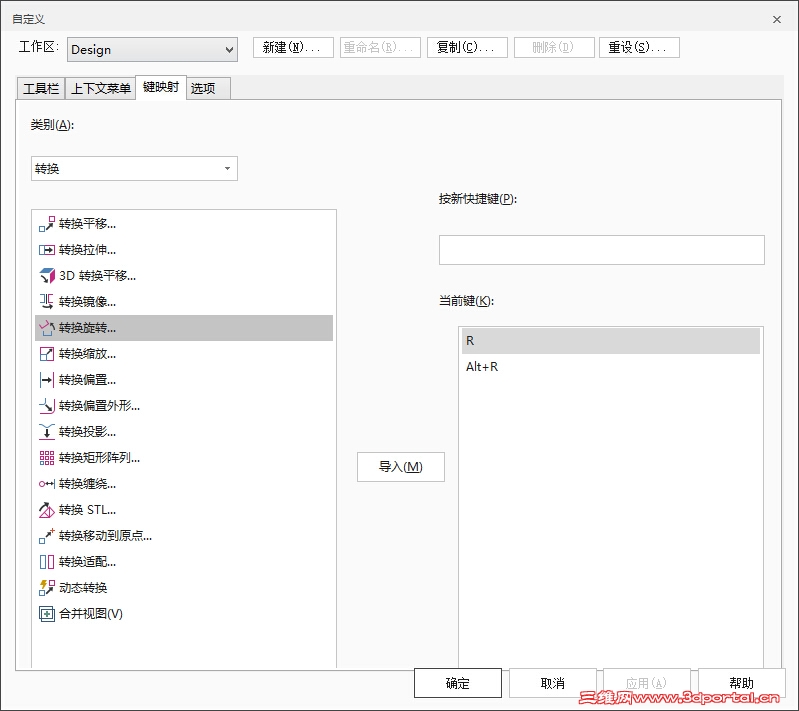Click the 转换旋转 rotate icon

[x=46, y=328]
